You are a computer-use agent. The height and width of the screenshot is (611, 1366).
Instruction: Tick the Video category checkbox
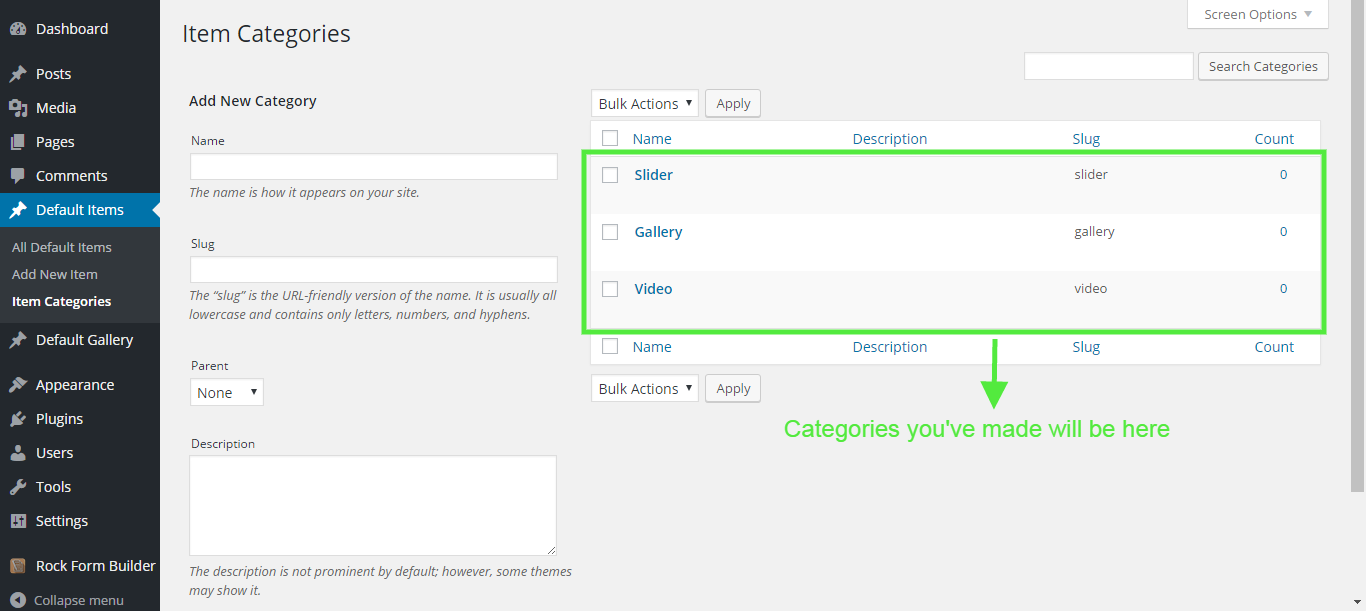610,289
